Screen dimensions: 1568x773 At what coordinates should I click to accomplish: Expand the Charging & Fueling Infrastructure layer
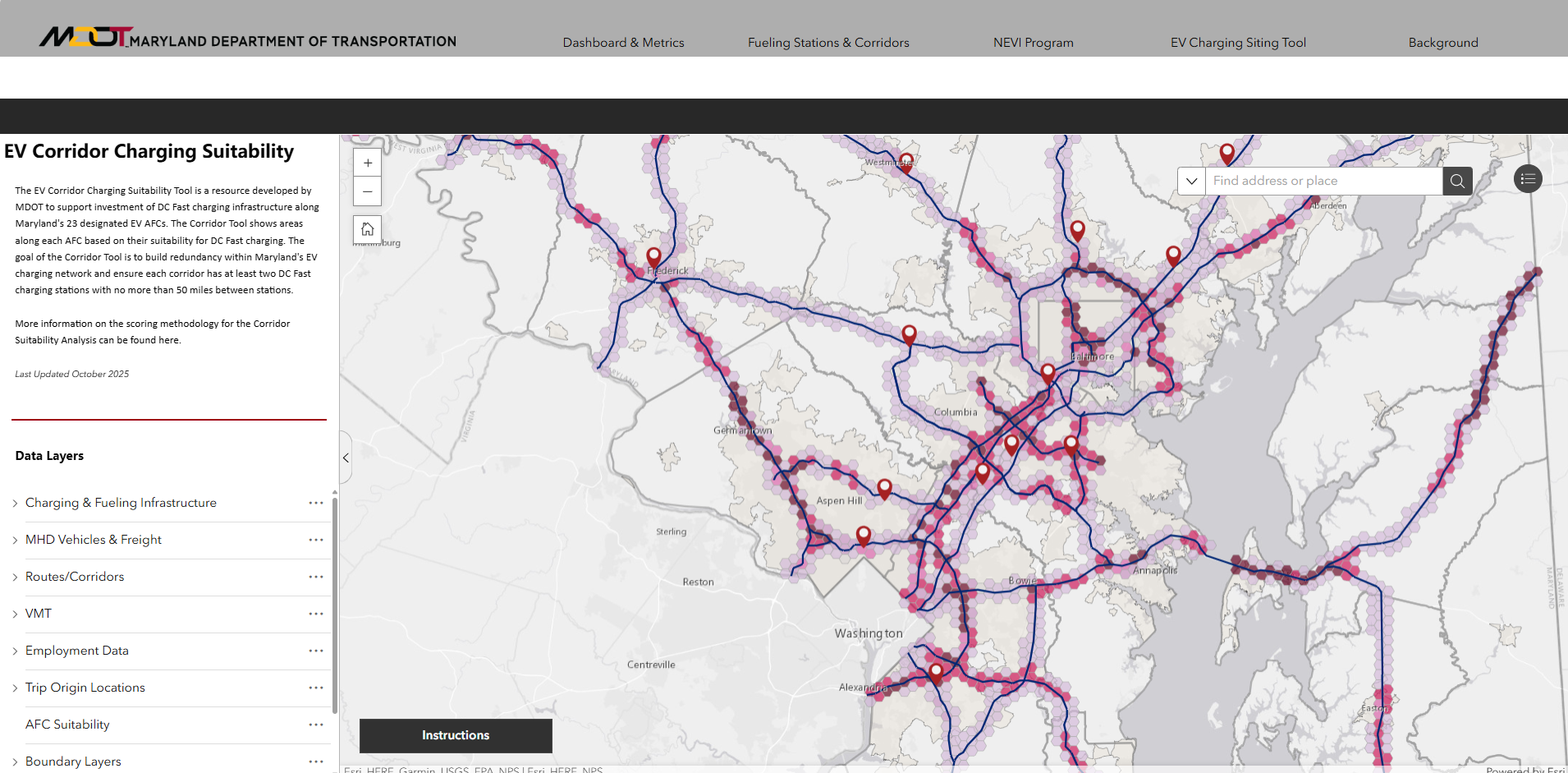(x=15, y=503)
